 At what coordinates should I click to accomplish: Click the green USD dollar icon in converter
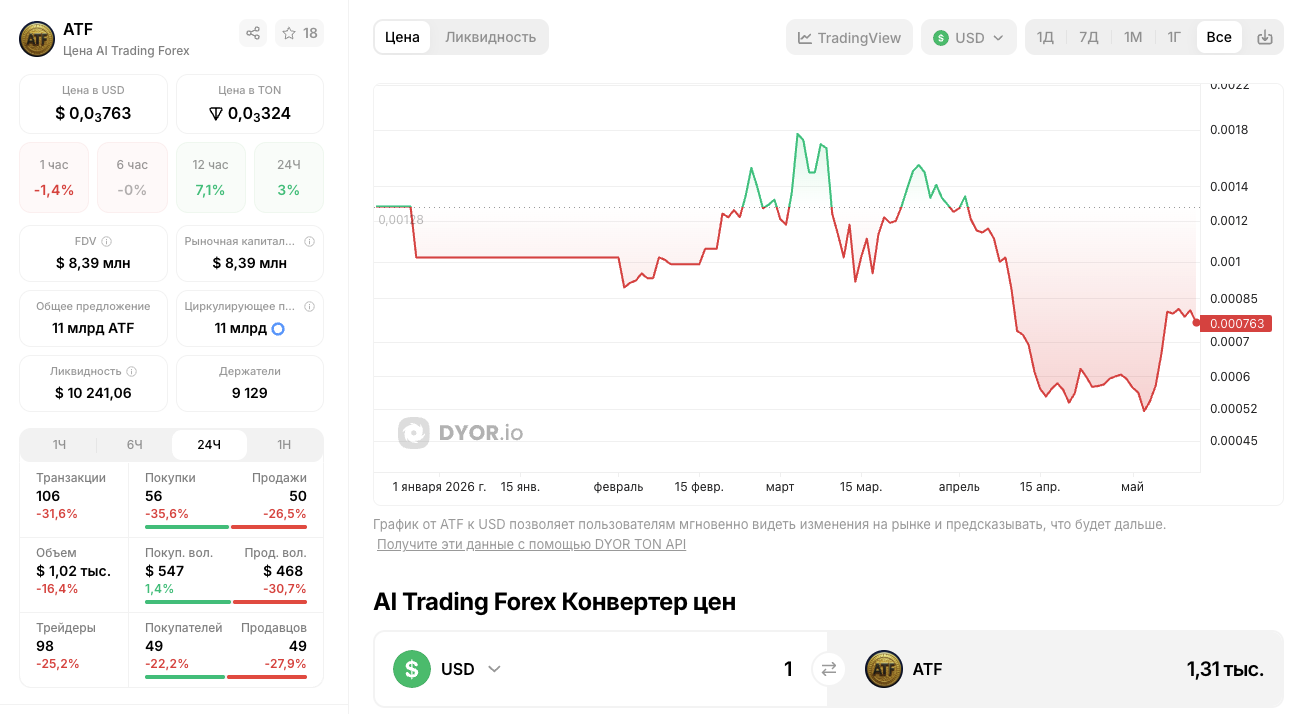(411, 669)
